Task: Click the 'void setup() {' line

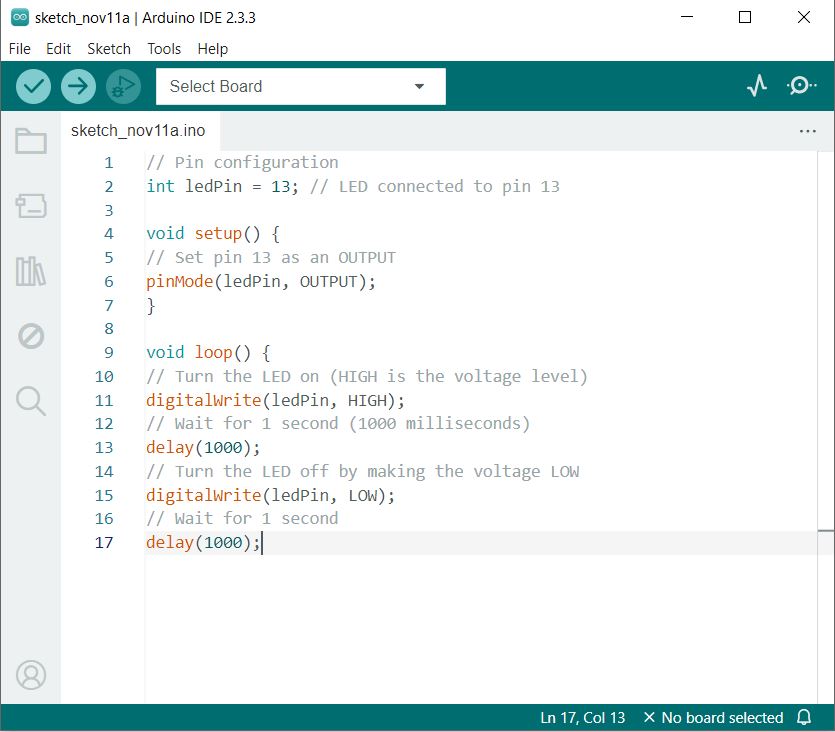Action: (213, 234)
